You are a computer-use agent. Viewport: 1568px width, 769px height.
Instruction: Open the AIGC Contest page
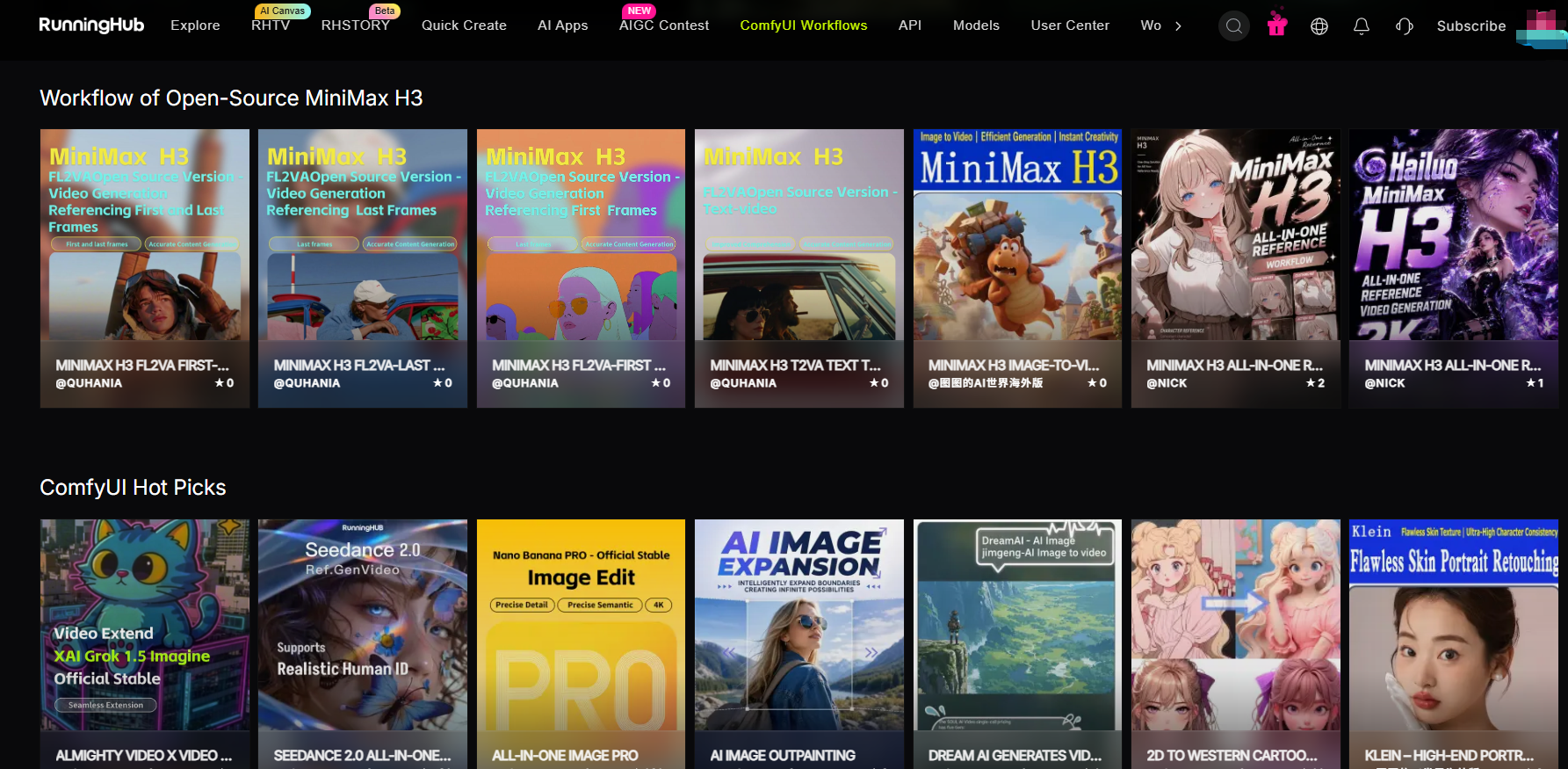[664, 25]
